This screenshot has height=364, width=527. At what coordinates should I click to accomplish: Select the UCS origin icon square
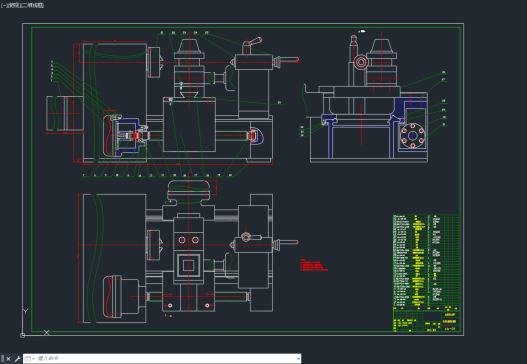click(x=23, y=335)
